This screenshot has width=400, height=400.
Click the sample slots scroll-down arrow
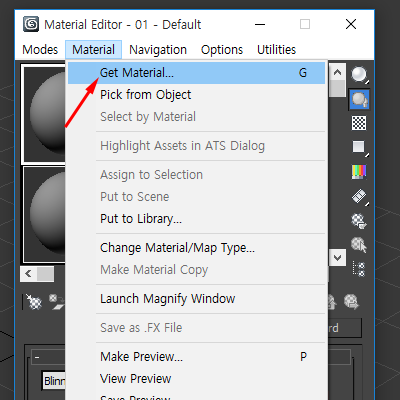click(x=337, y=258)
